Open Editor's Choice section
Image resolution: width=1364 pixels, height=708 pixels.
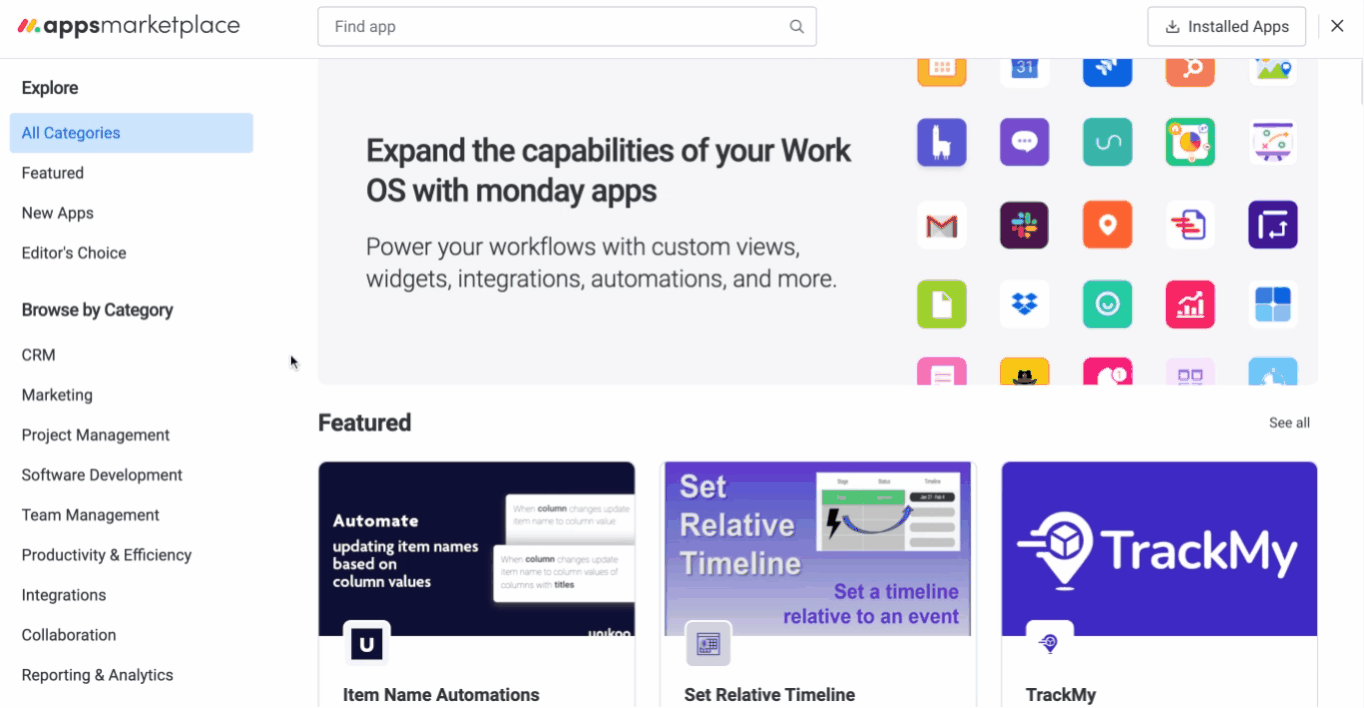(74, 253)
